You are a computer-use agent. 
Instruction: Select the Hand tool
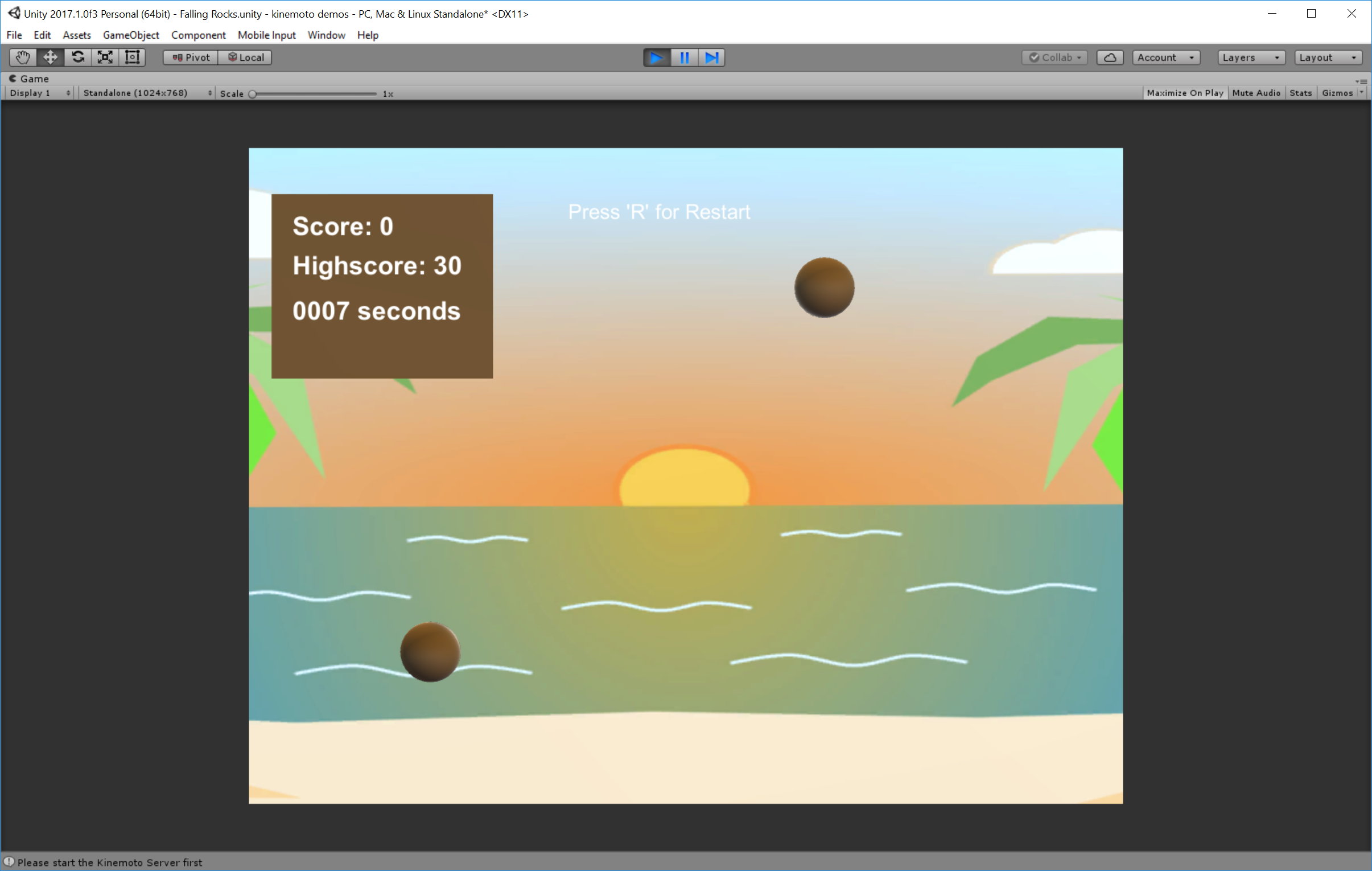pos(23,57)
